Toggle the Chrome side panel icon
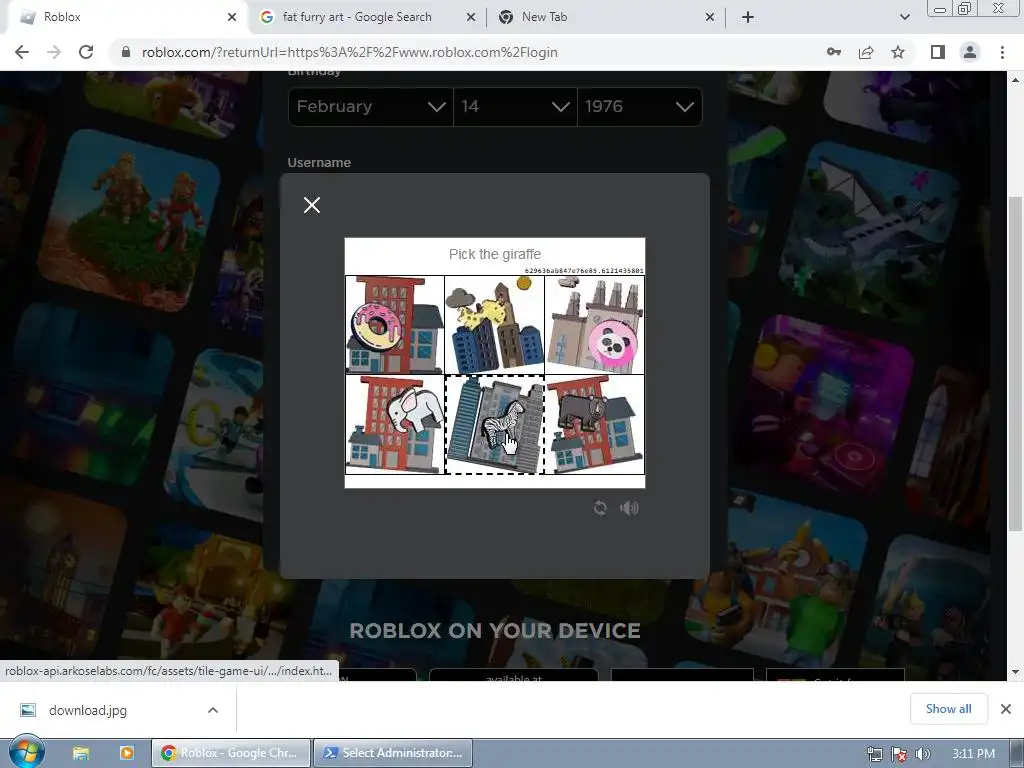This screenshot has height=768, width=1024. 938,52
